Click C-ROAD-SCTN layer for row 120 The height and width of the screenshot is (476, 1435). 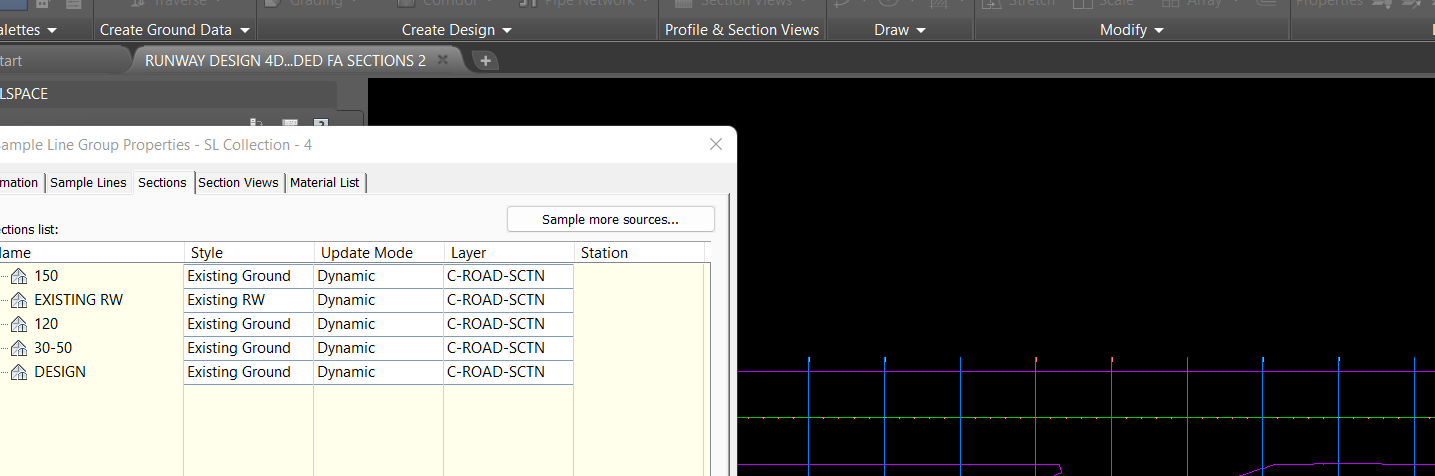point(508,324)
